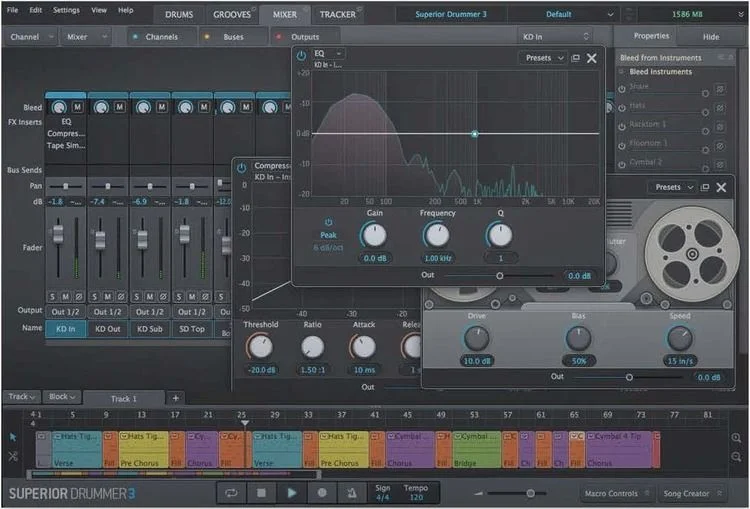Click the Tape Simulator Drive knob

[x=477, y=338]
